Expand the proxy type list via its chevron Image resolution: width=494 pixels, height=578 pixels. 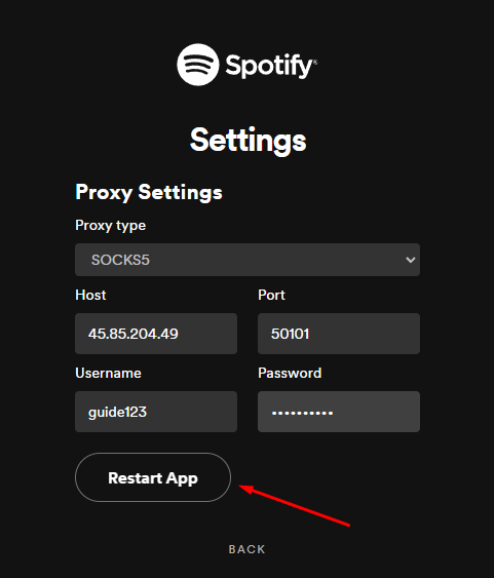point(410,260)
